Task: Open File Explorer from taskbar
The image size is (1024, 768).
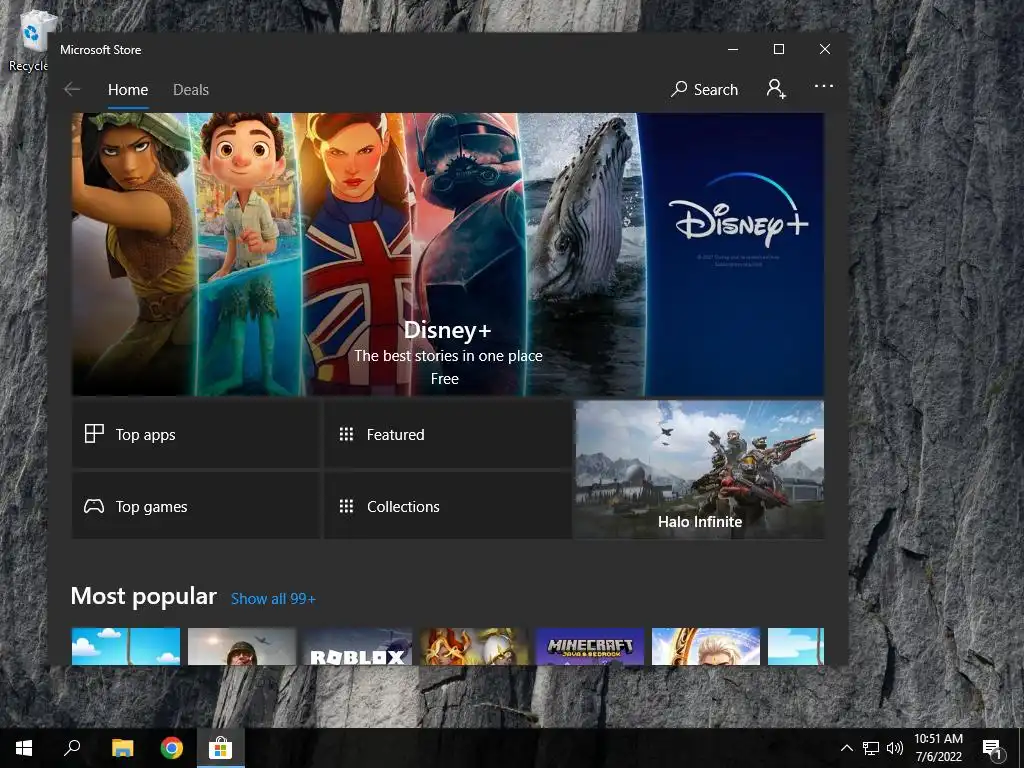Action: click(122, 748)
